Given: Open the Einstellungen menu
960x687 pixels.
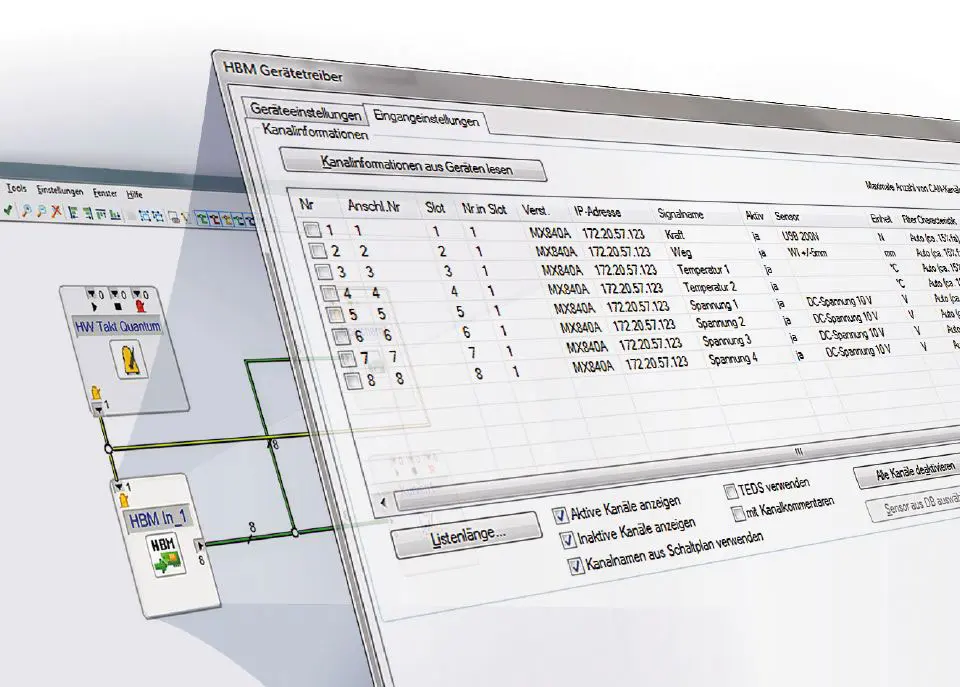Looking at the screenshot, I should point(59,191).
